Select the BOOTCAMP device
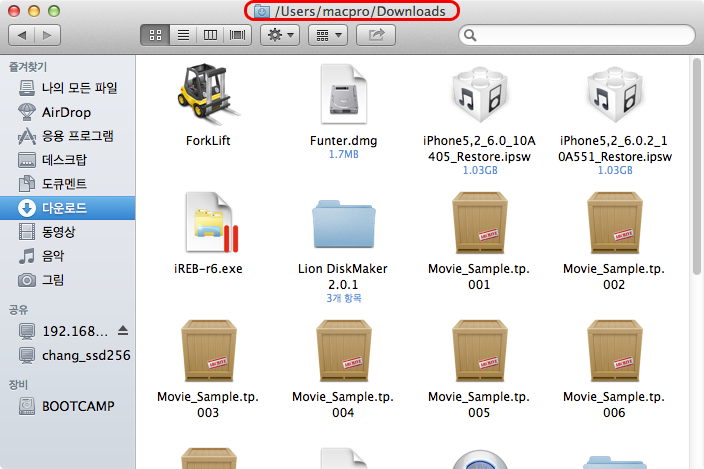Viewport: 704px width, 469px height. (x=67, y=406)
